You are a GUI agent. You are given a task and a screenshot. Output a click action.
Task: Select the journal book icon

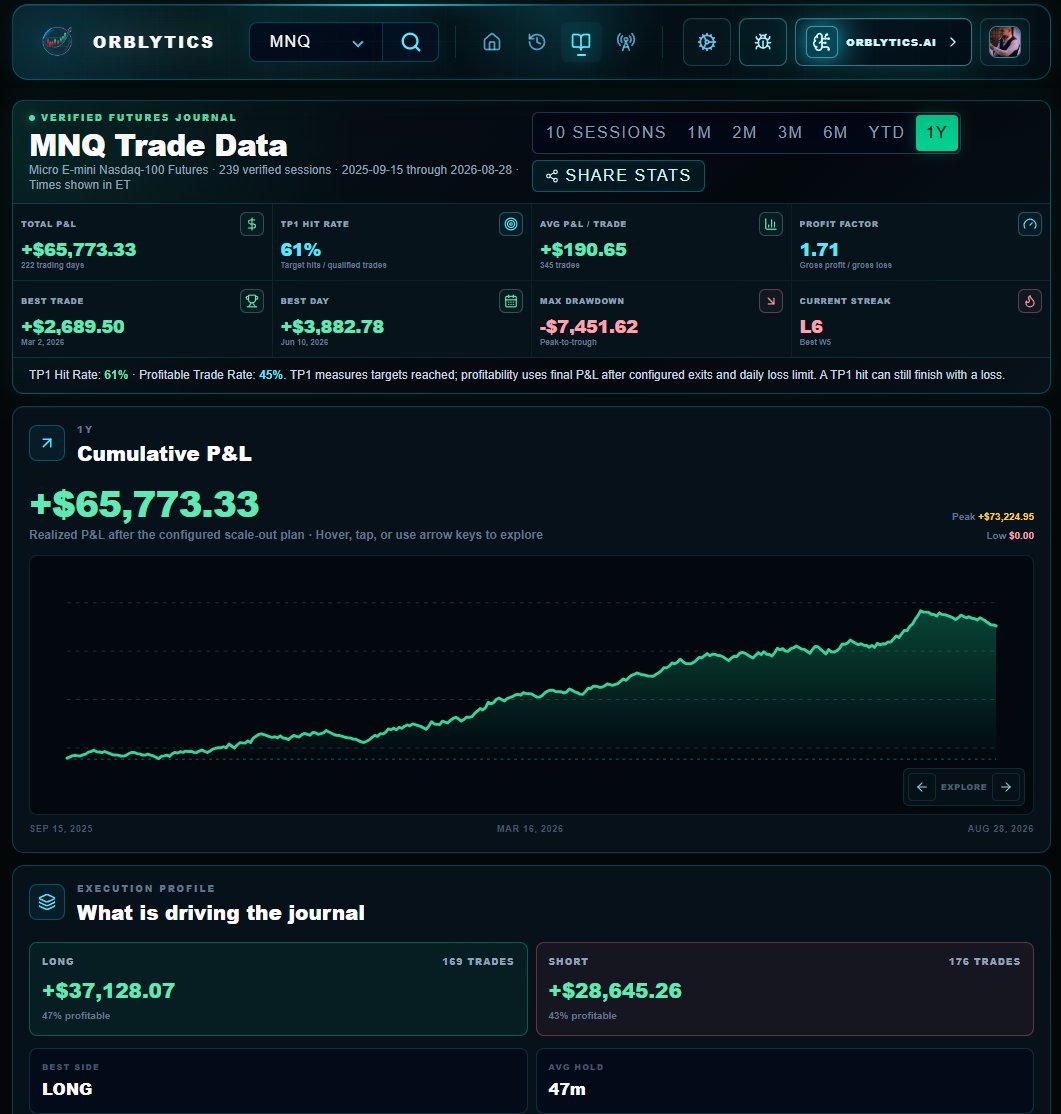tap(581, 42)
